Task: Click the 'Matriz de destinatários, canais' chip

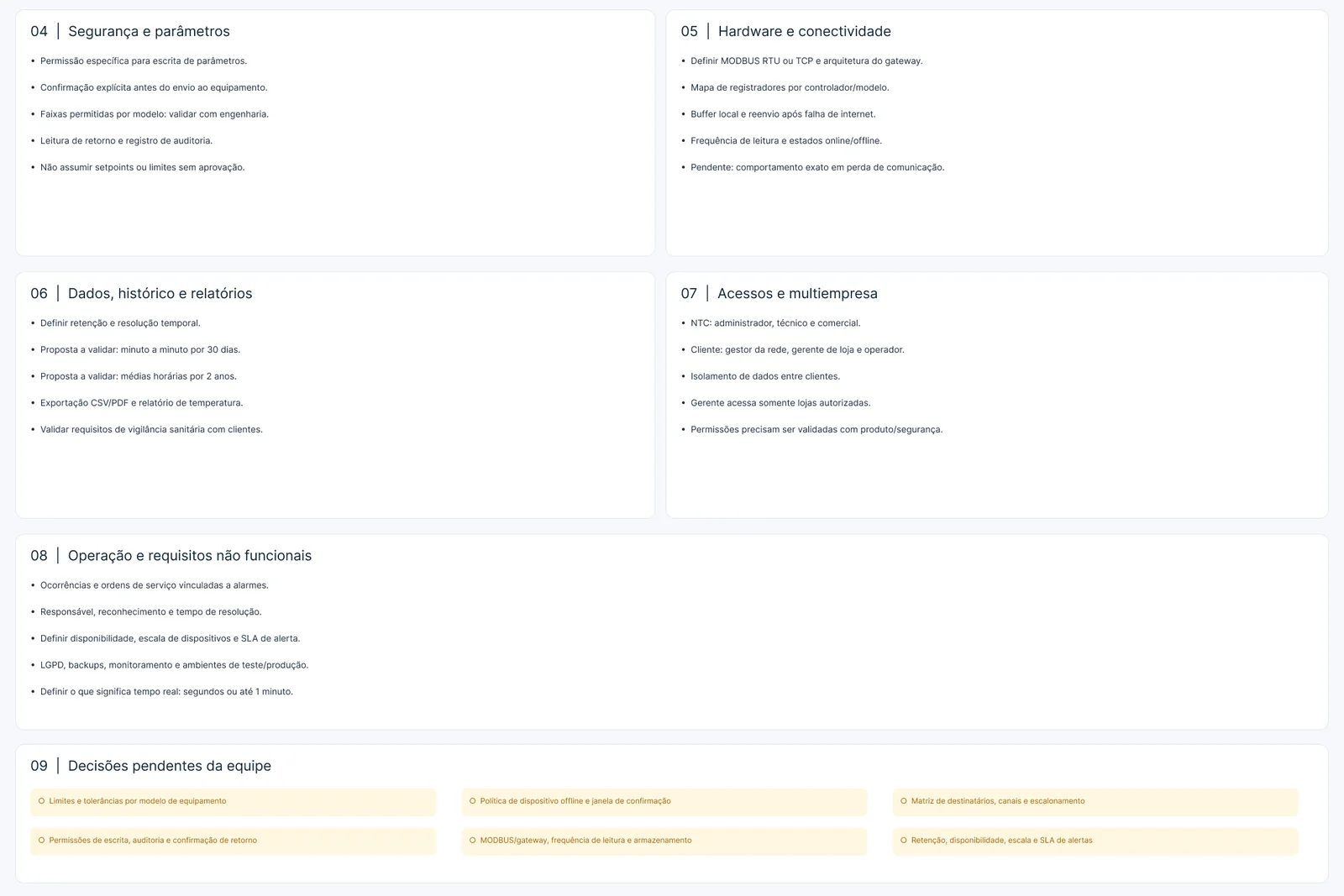Action: (1095, 801)
